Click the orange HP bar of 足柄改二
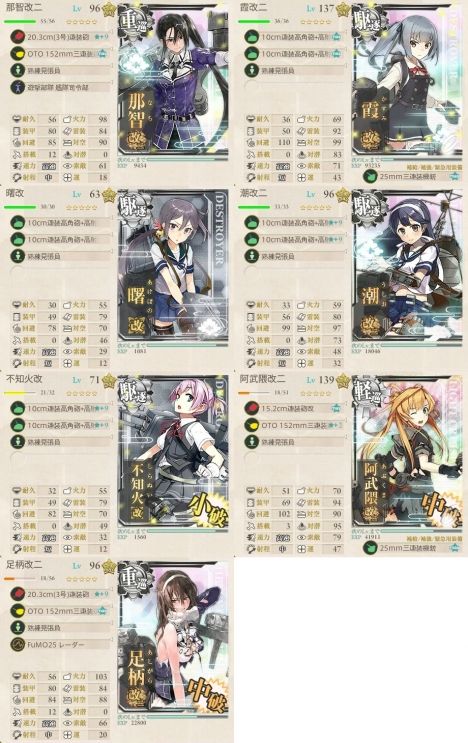This screenshot has height=743, width=468. click(x=20, y=579)
